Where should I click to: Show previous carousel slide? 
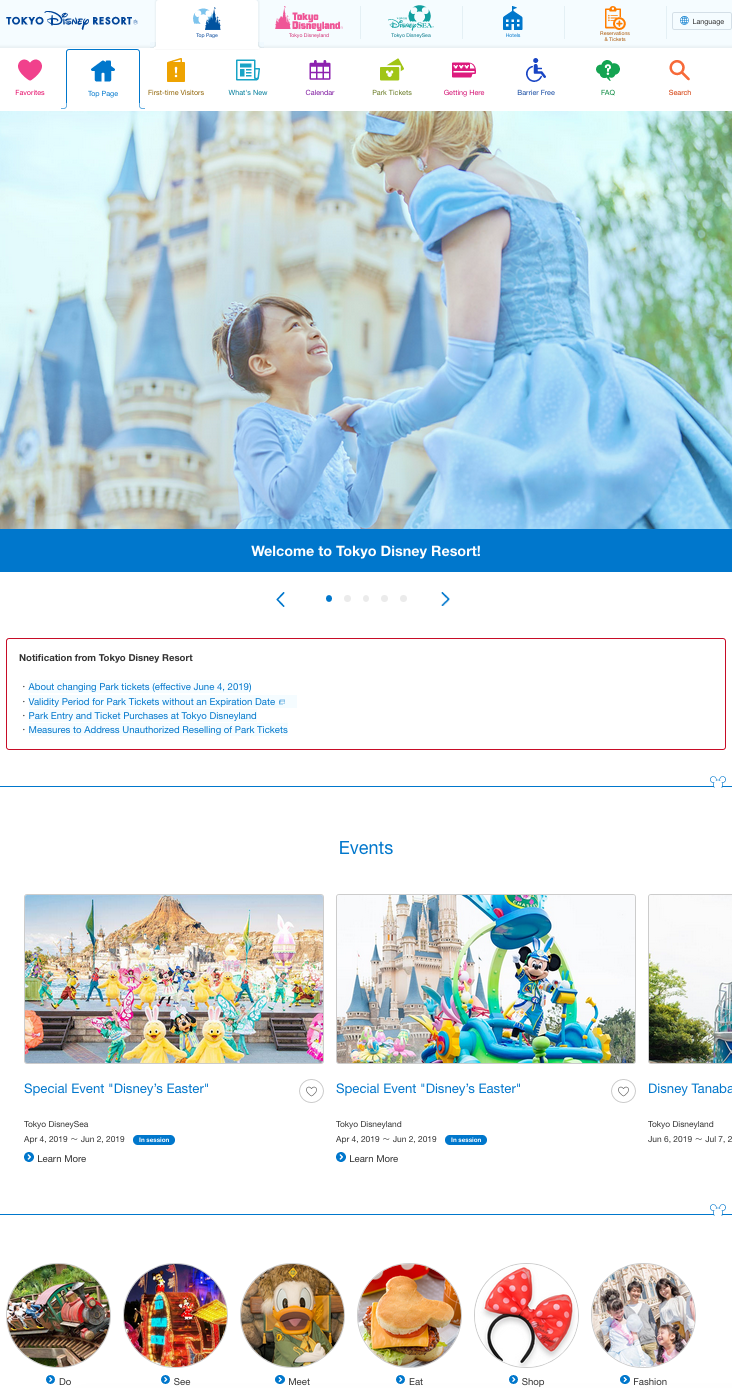tap(281, 599)
